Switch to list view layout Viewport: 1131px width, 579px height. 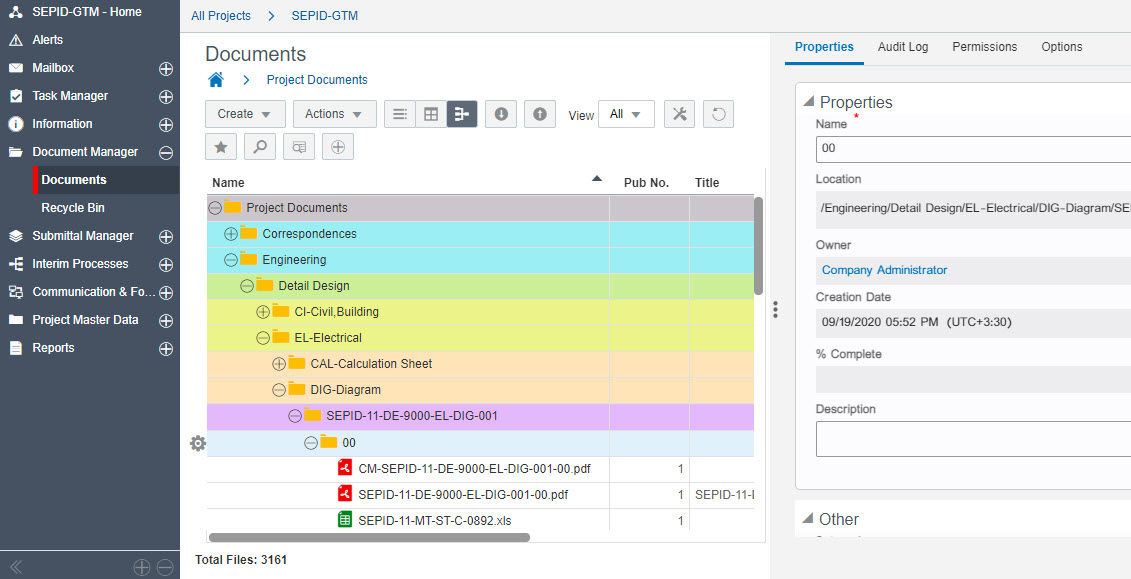click(x=400, y=114)
